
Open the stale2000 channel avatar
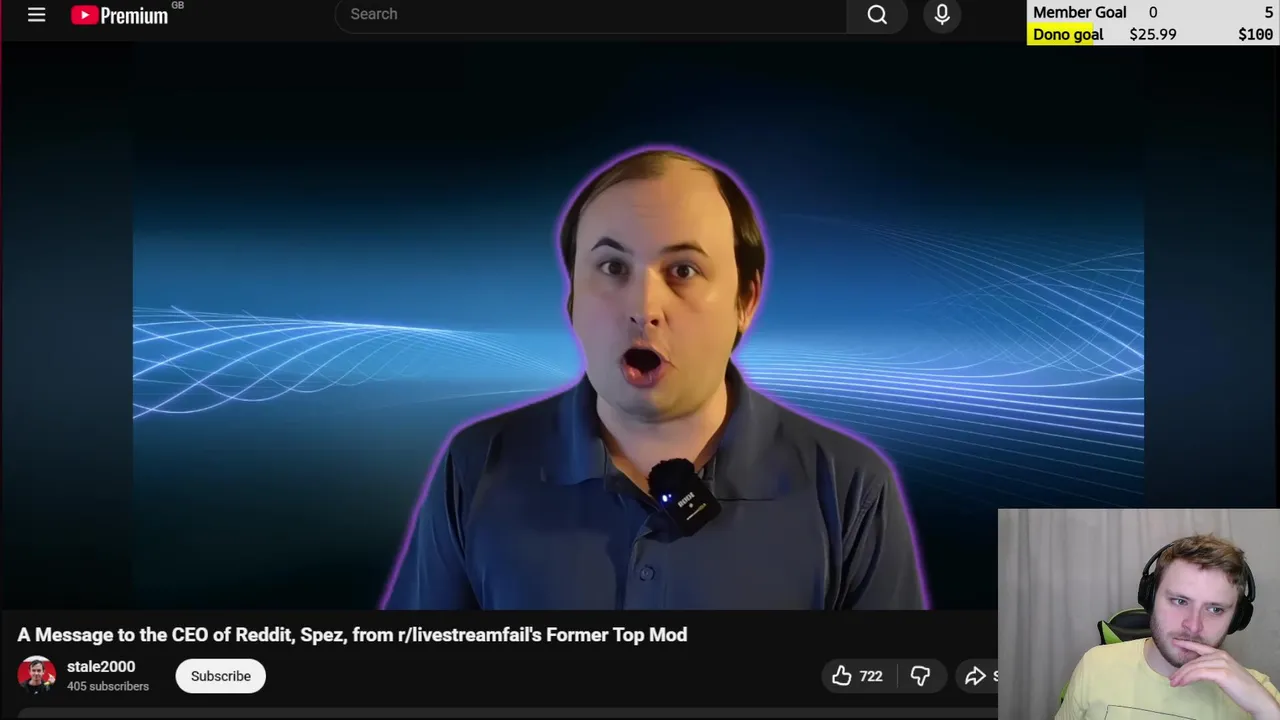pos(37,676)
